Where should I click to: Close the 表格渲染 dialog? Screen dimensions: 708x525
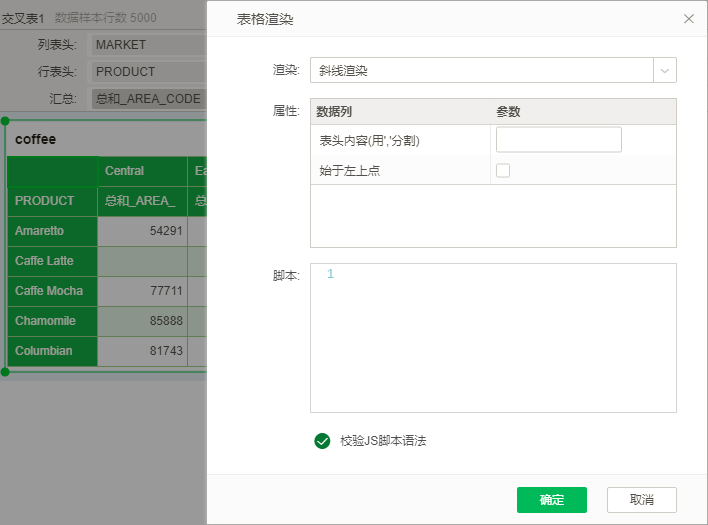coord(688,19)
